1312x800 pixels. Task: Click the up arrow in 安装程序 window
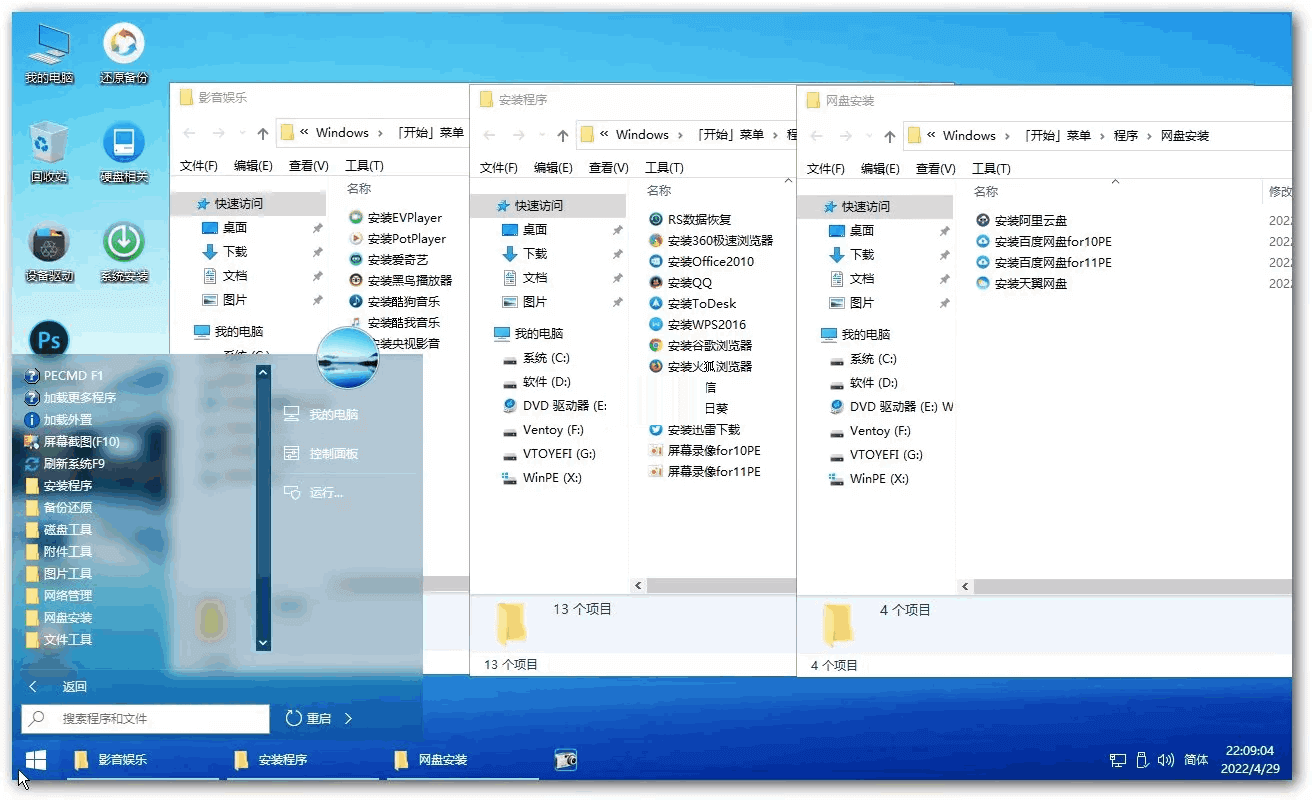pyautogui.click(x=562, y=135)
